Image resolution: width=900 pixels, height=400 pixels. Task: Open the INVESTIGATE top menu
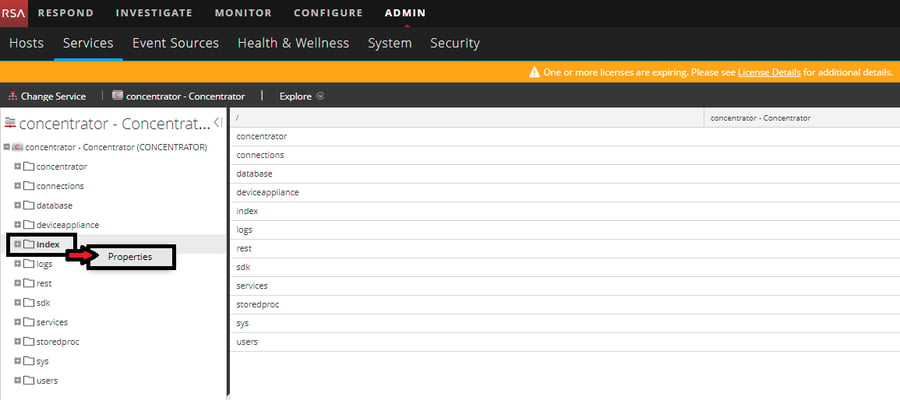click(154, 13)
